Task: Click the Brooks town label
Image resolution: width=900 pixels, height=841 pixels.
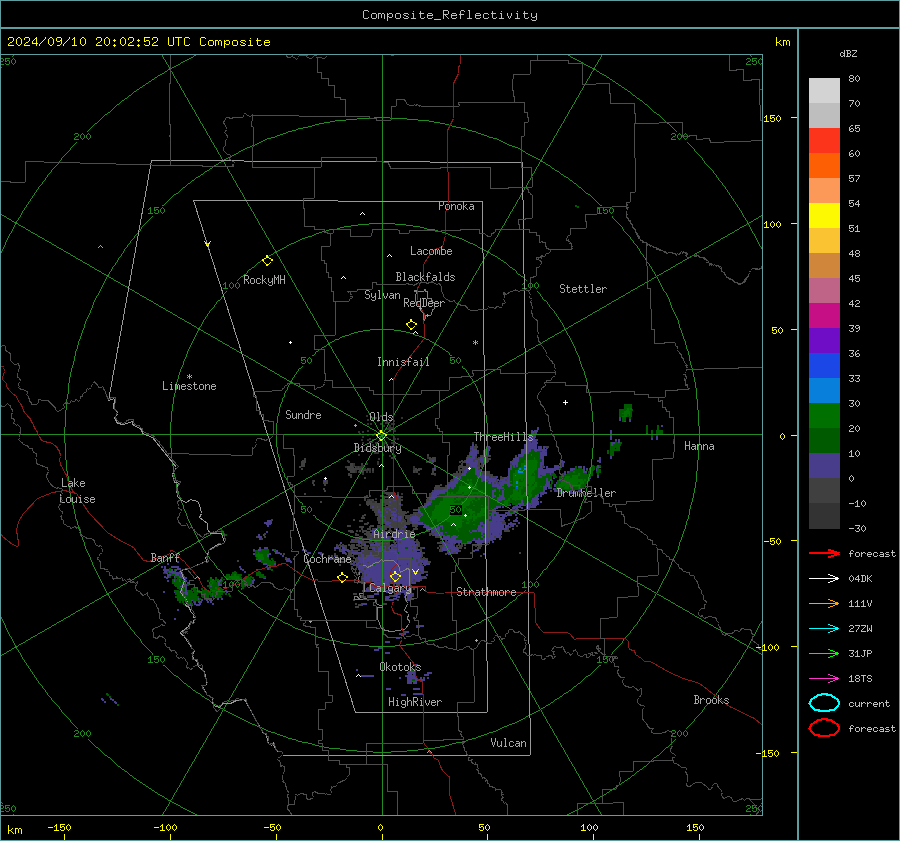Action: [711, 700]
